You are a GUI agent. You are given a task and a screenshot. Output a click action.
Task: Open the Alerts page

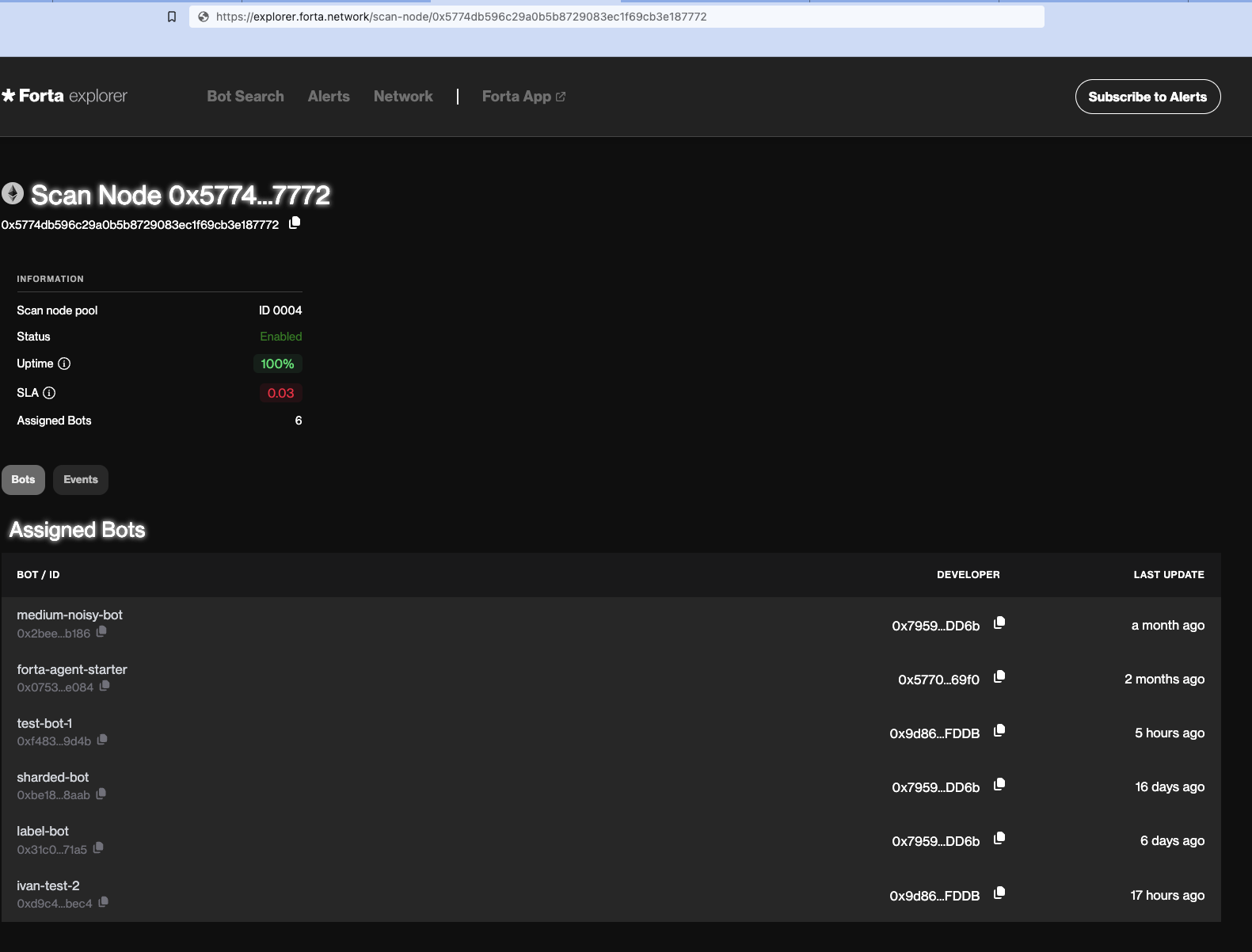[x=329, y=96]
